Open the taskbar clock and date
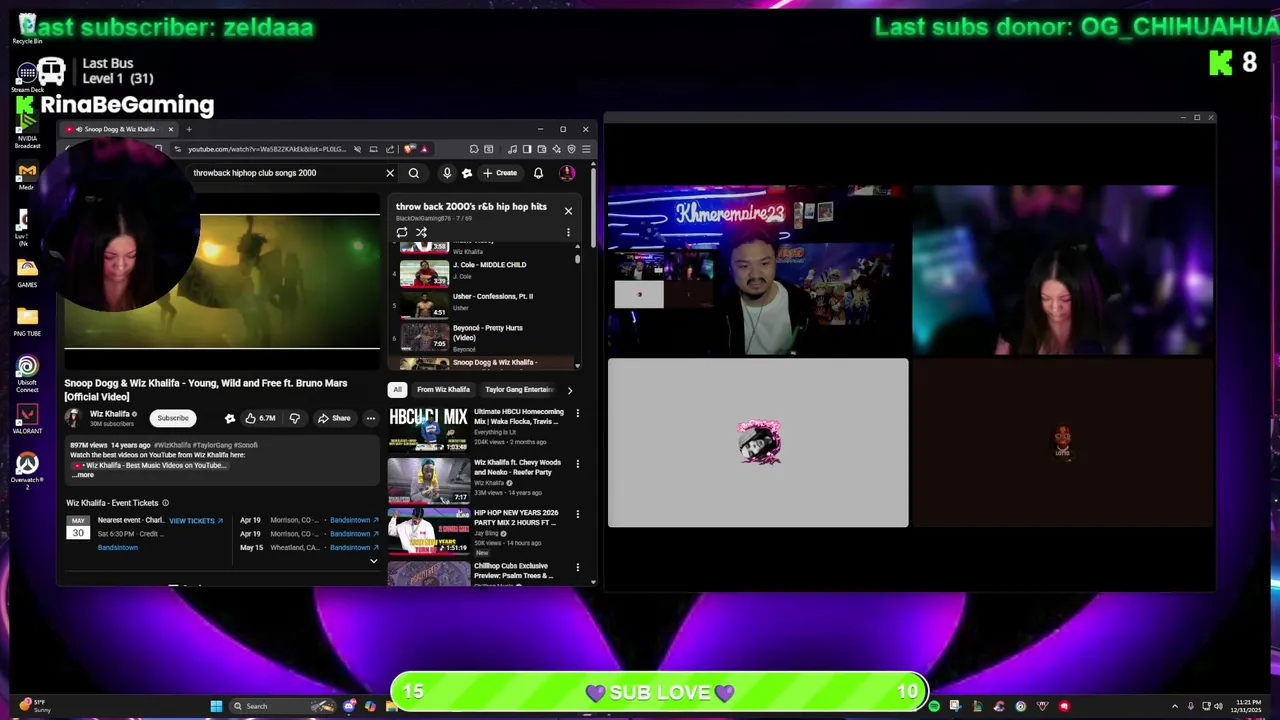 click(1248, 706)
